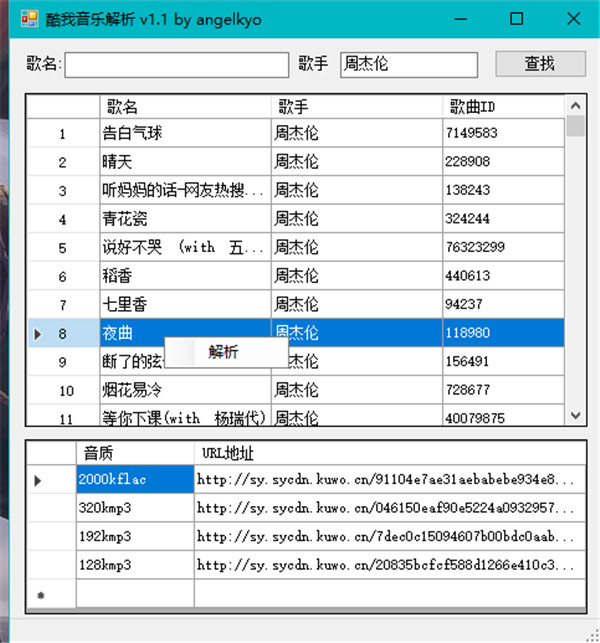Click song ID 228908

504,162
